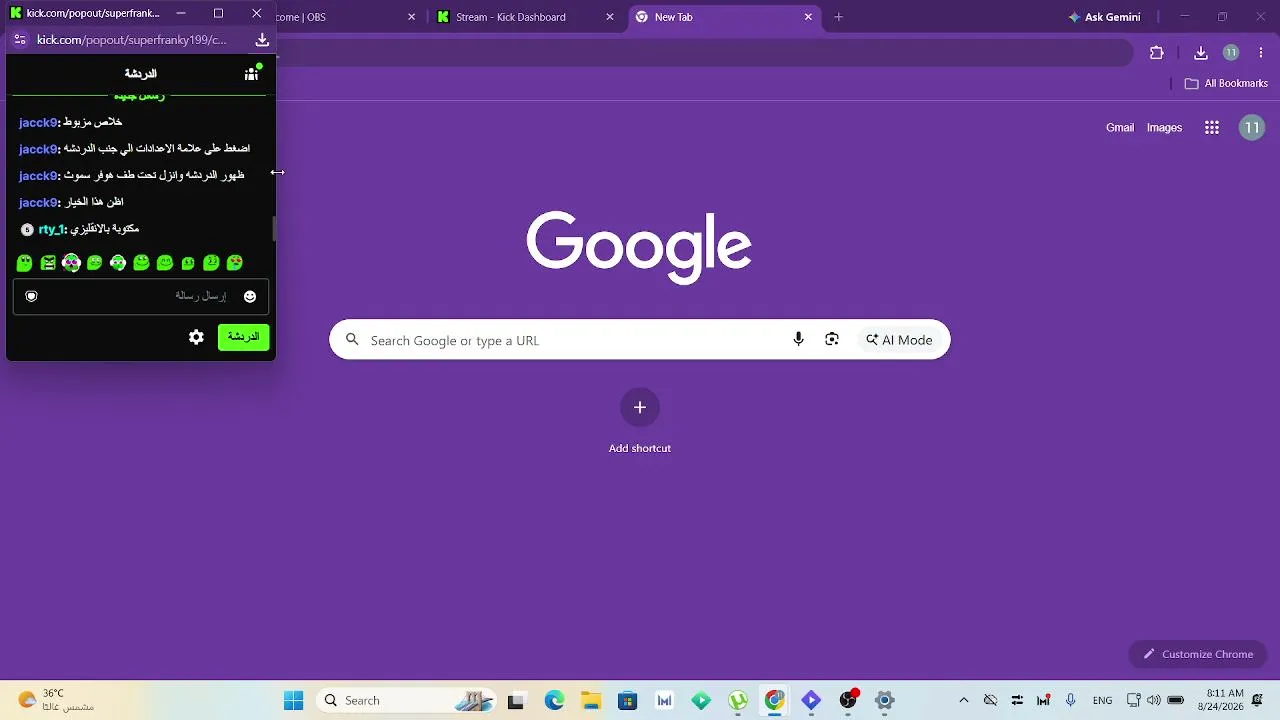Viewport: 1280px width, 720px height.
Task: Open OBS Studio from taskbar
Action: pyautogui.click(x=848, y=700)
